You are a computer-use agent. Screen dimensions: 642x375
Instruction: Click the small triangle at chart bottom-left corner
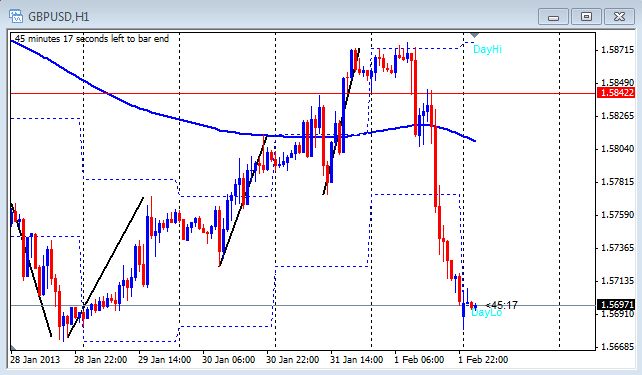pyautogui.click(x=13, y=348)
